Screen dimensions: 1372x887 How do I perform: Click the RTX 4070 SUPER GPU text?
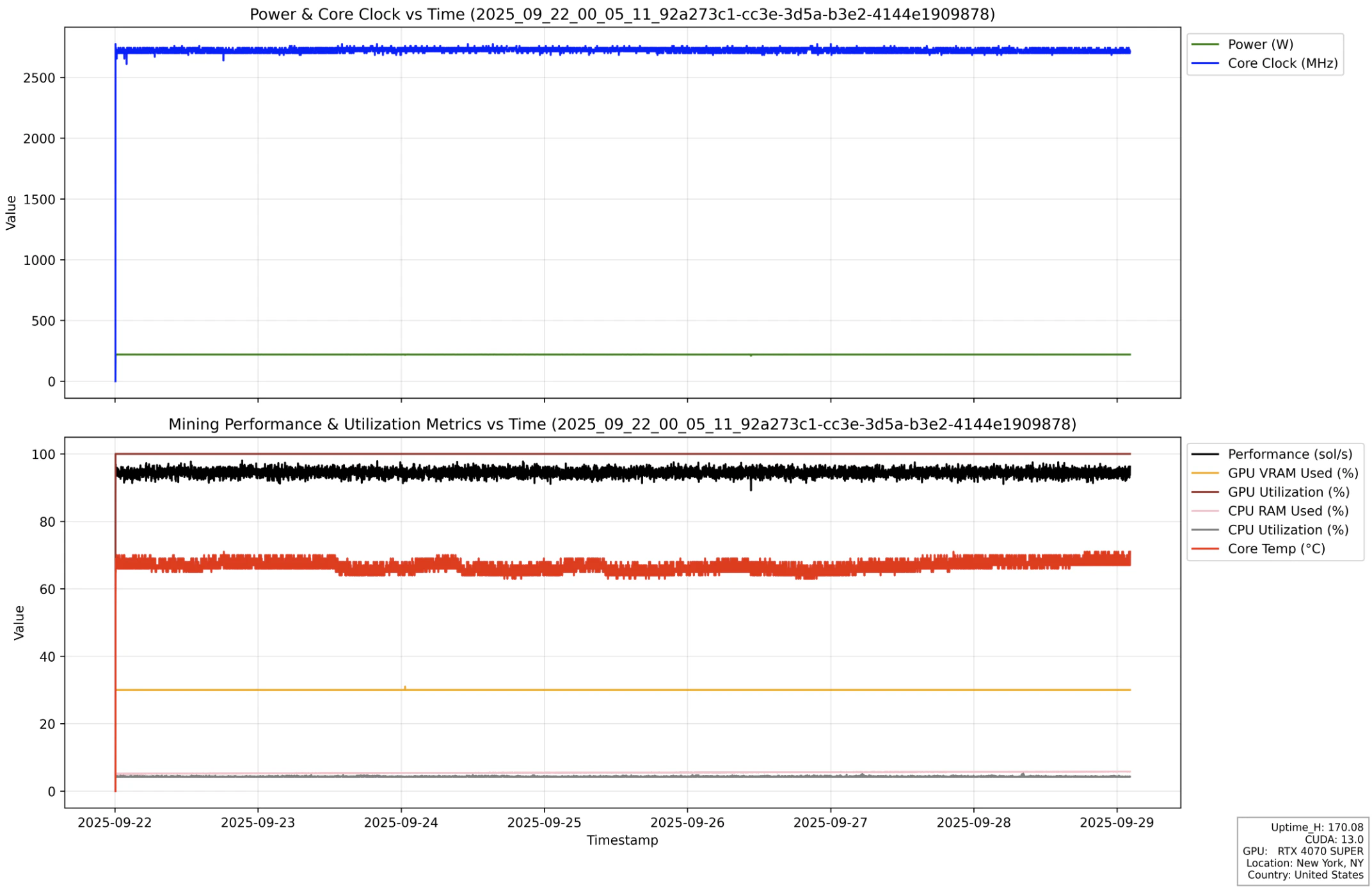pyautogui.click(x=1320, y=851)
